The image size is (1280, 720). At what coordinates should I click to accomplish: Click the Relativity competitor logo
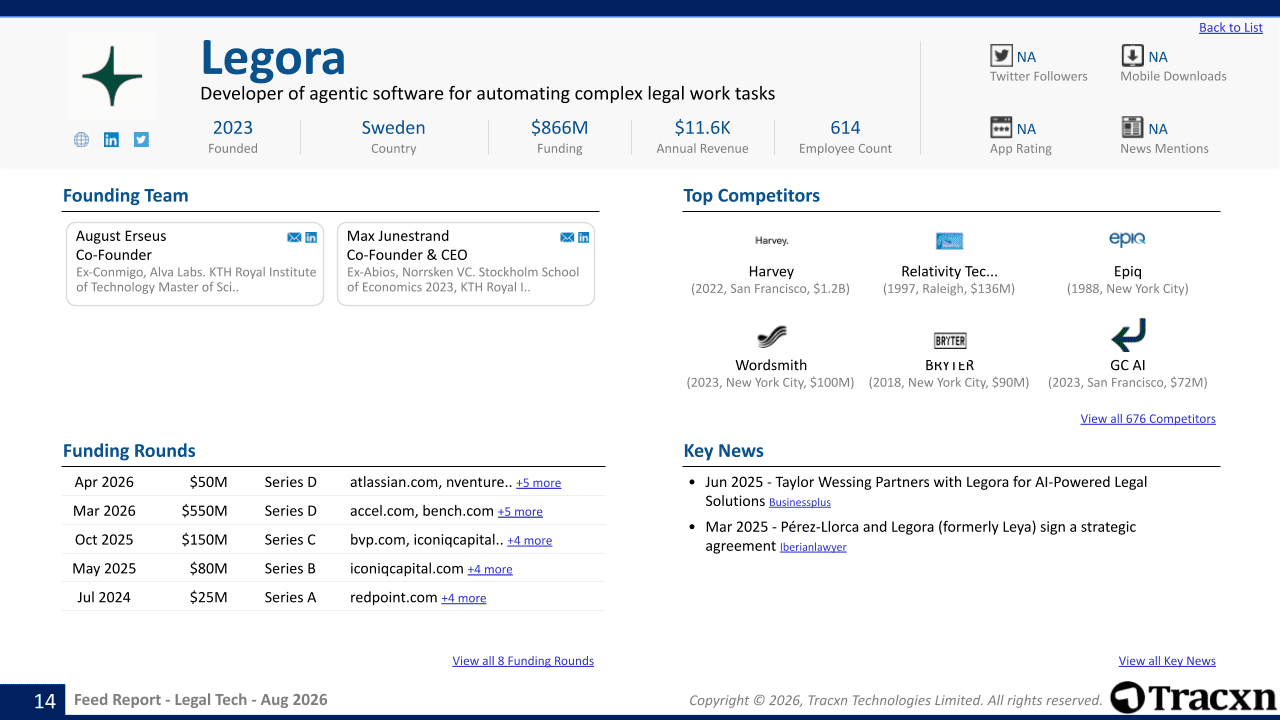[x=949, y=241]
